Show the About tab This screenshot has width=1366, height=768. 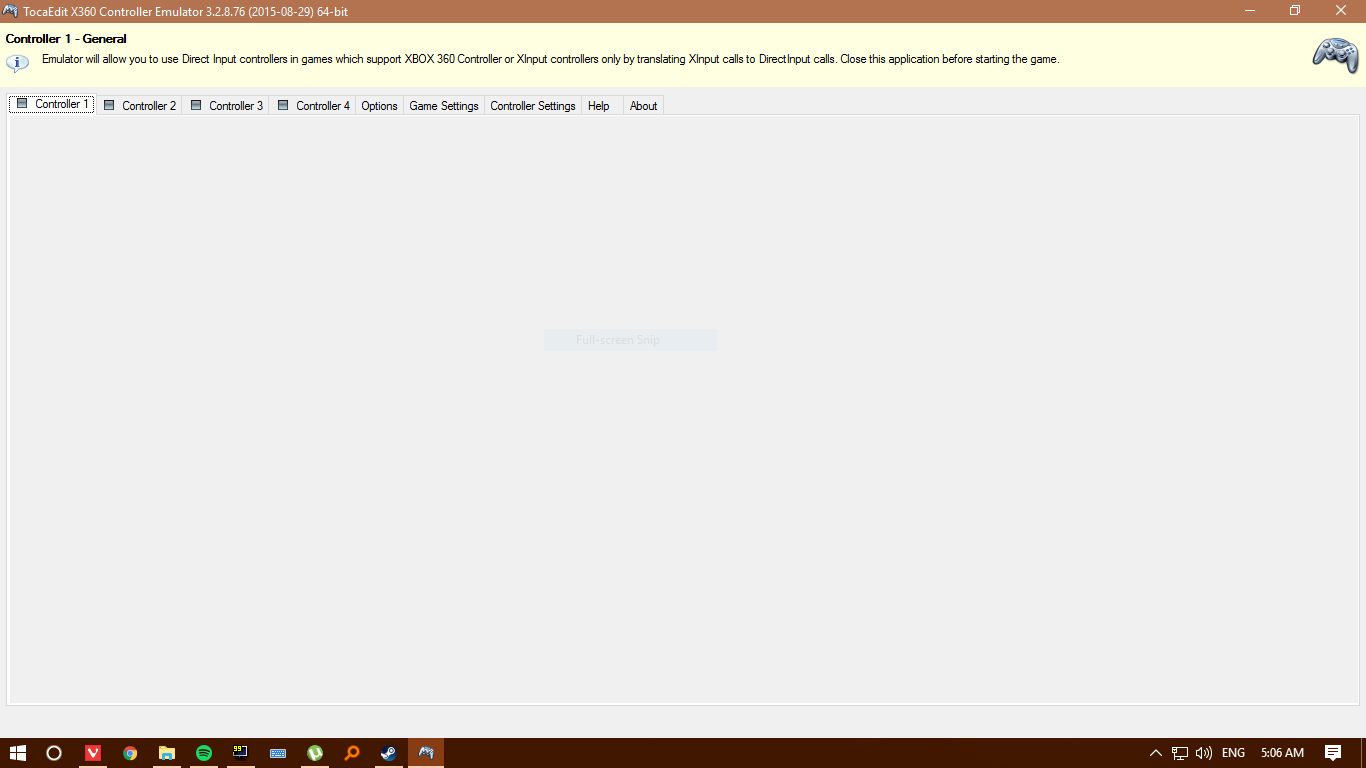[x=644, y=105]
